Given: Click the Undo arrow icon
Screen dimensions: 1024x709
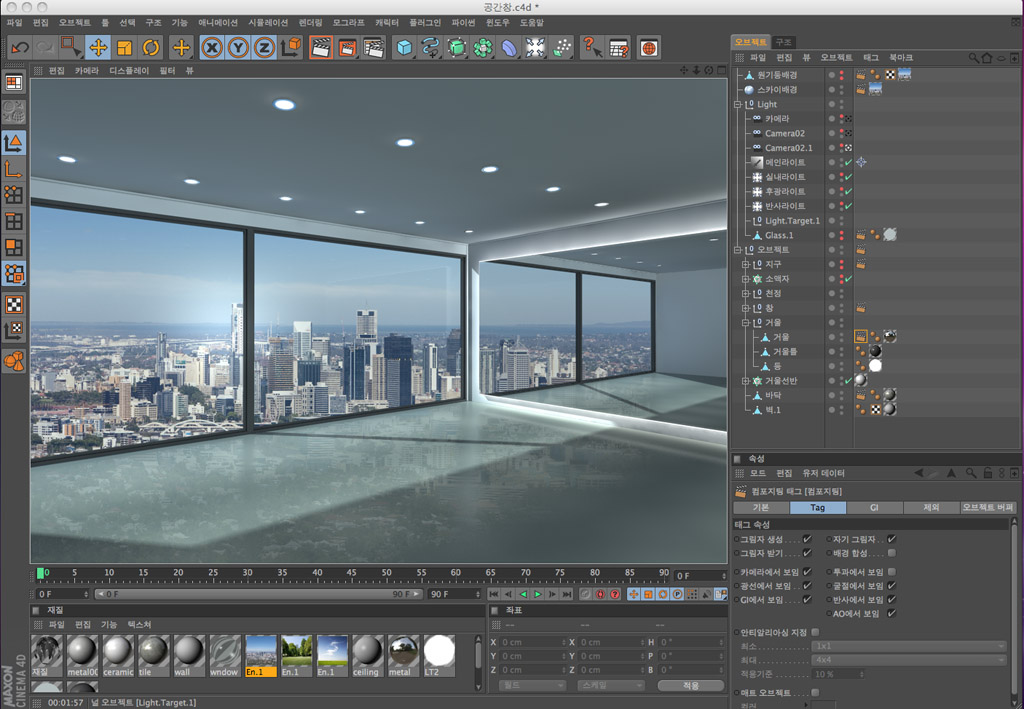Looking at the screenshot, I should coord(19,47).
